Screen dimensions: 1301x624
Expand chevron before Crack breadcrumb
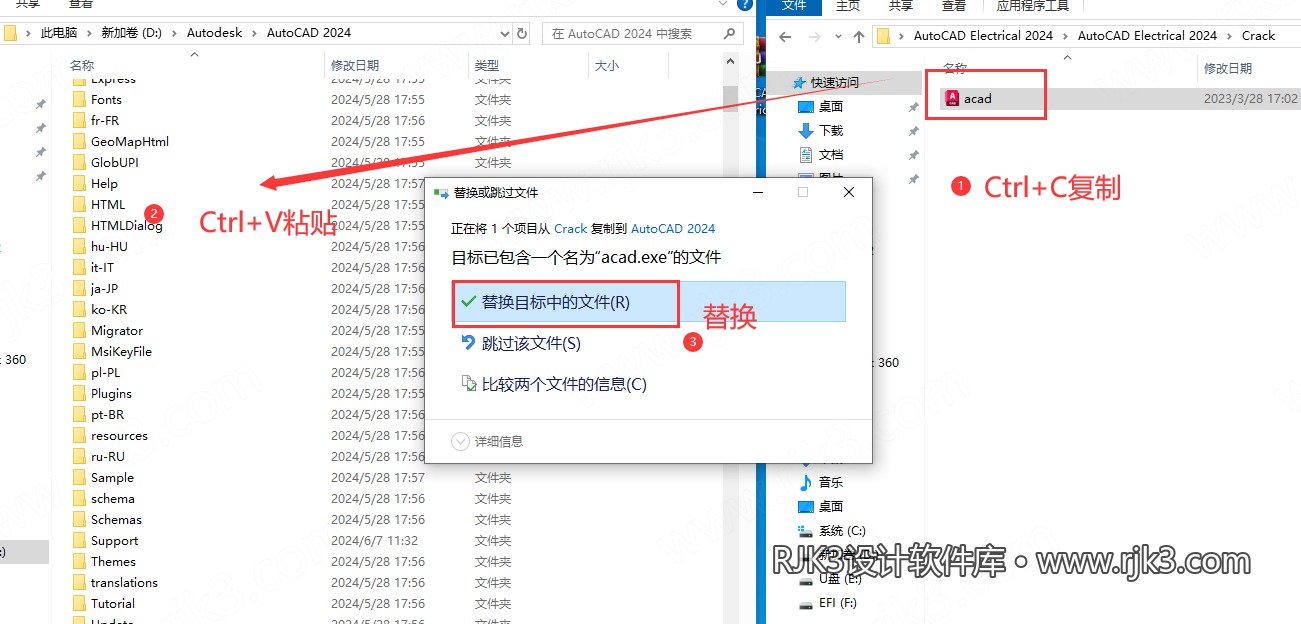[1231, 36]
